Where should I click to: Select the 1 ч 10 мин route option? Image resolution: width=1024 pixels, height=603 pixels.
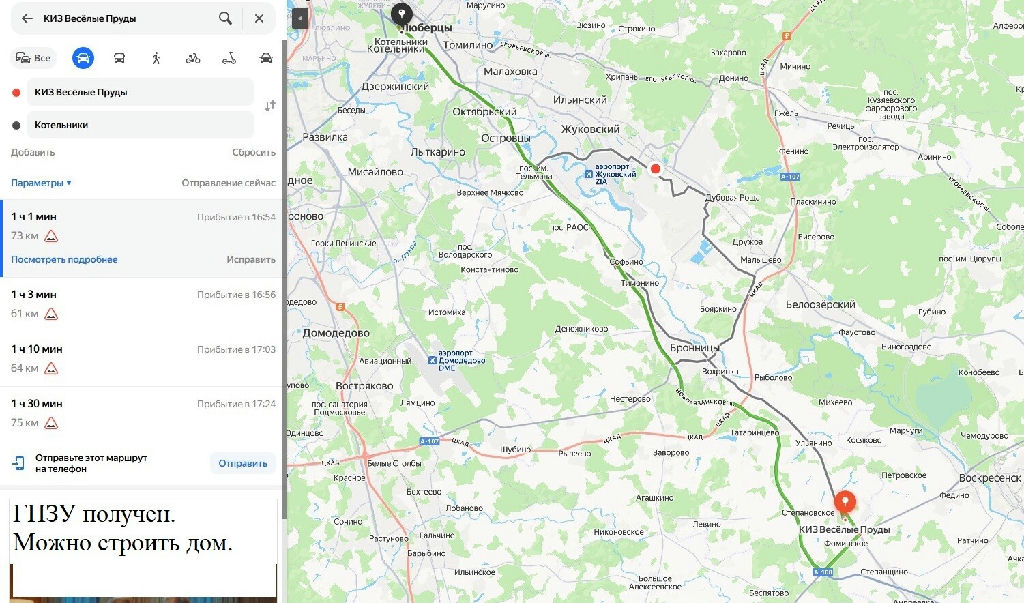[142, 359]
